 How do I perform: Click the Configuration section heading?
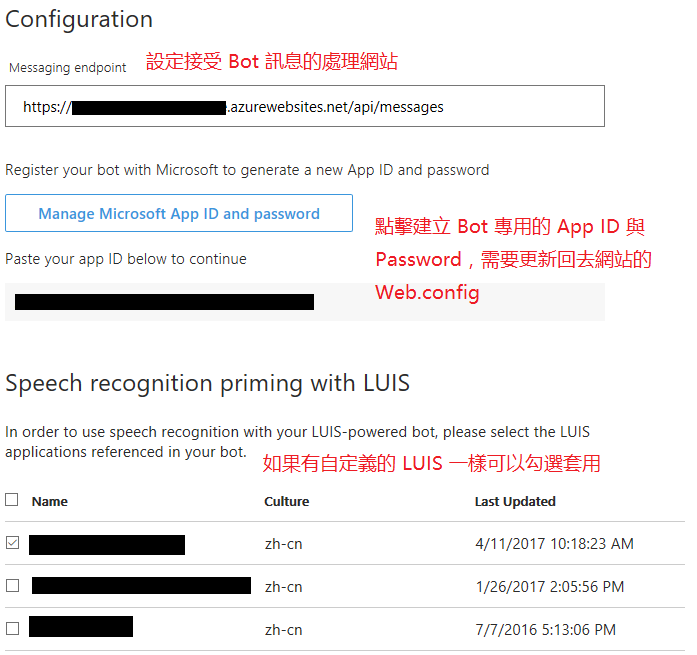tap(79, 19)
